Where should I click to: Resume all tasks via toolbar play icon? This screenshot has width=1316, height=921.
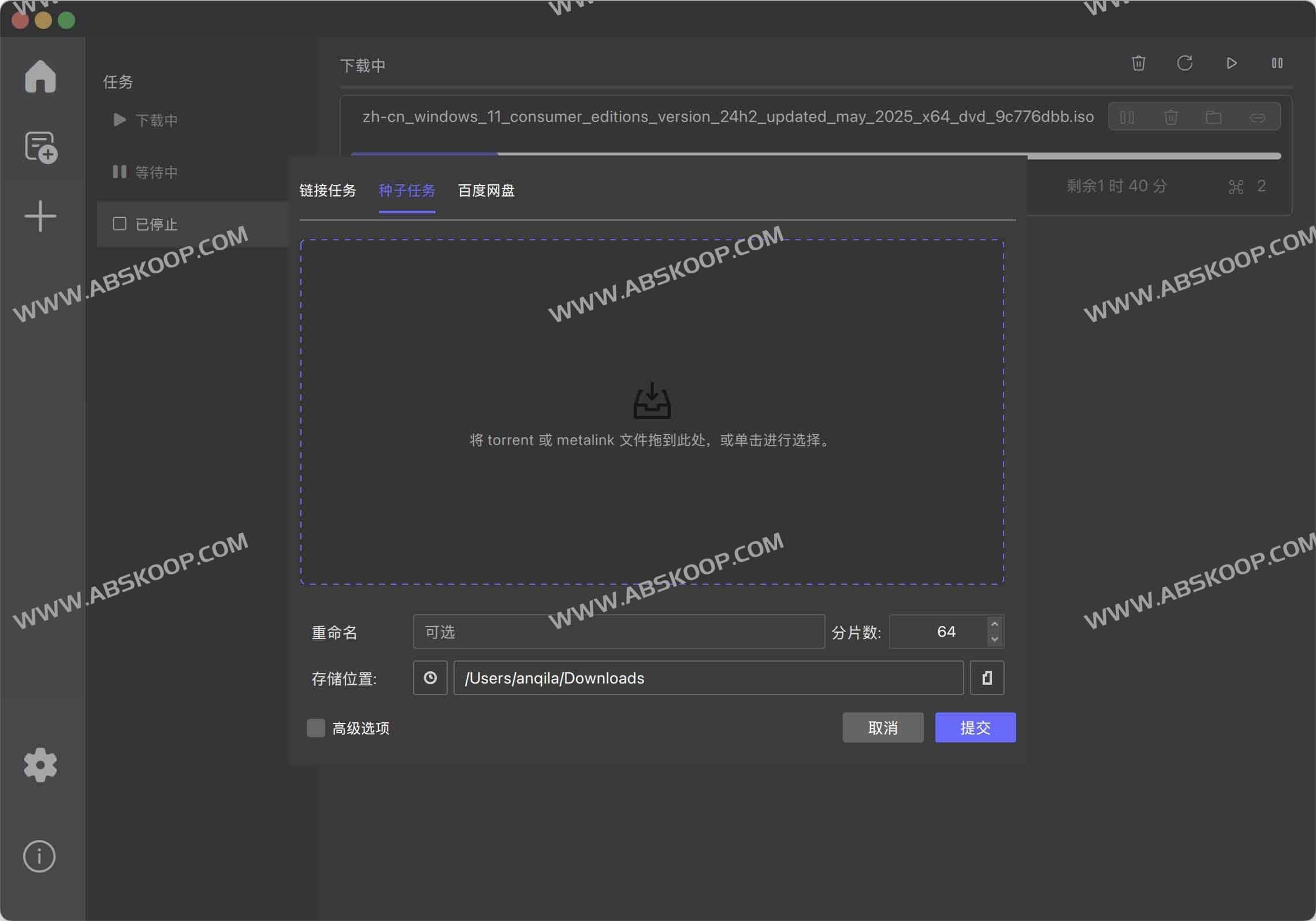click(1231, 62)
